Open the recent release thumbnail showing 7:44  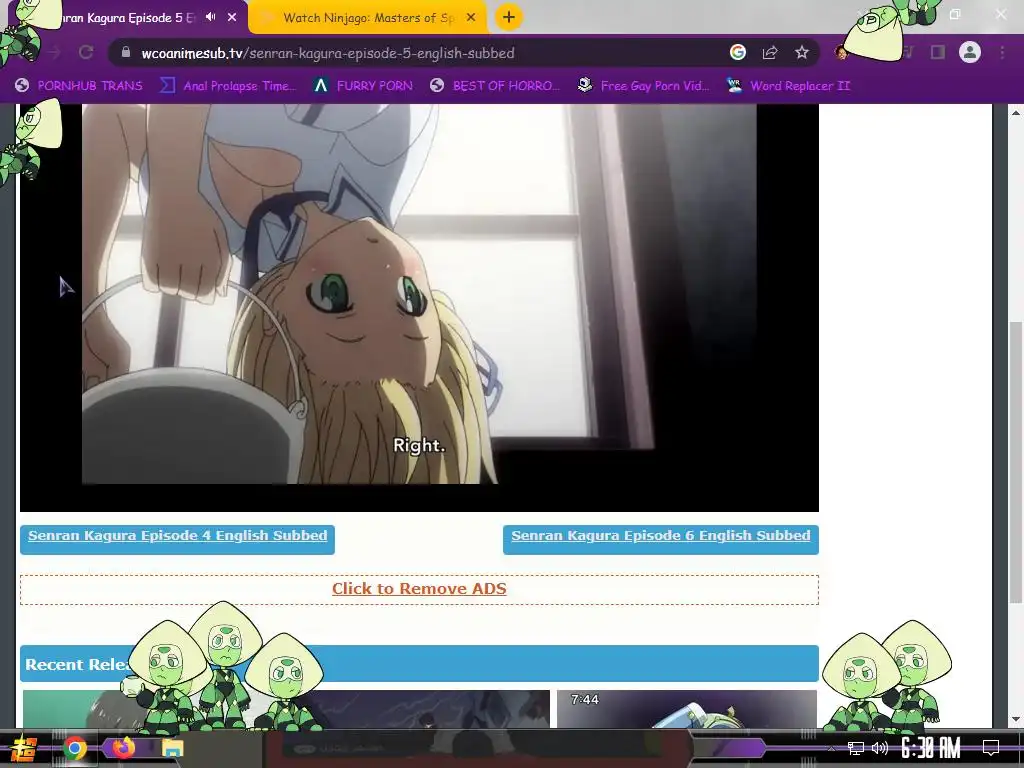point(687,709)
